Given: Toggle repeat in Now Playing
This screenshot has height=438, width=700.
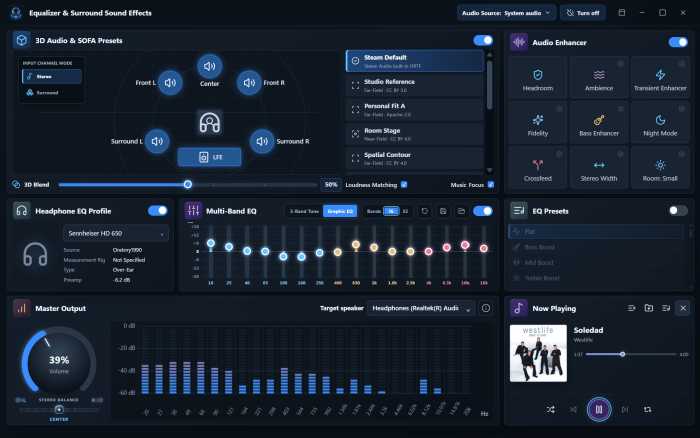Looking at the screenshot, I should (x=647, y=409).
